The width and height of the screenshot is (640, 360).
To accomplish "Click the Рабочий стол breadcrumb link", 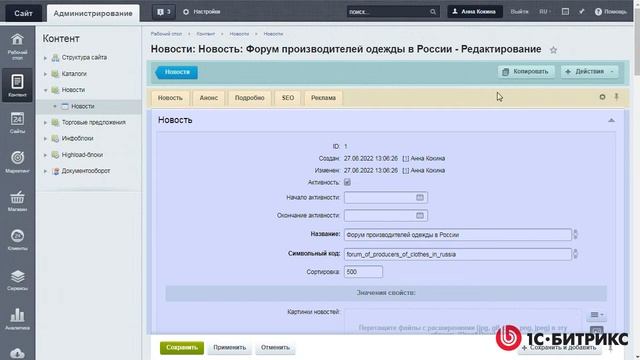I will (x=166, y=34).
